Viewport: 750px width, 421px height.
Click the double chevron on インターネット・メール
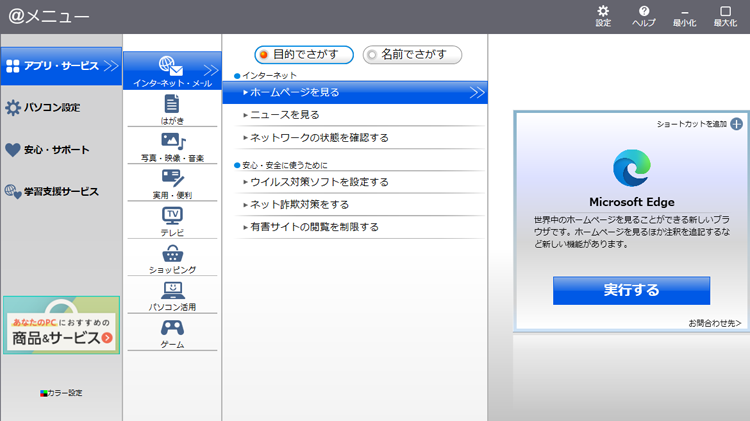211,71
